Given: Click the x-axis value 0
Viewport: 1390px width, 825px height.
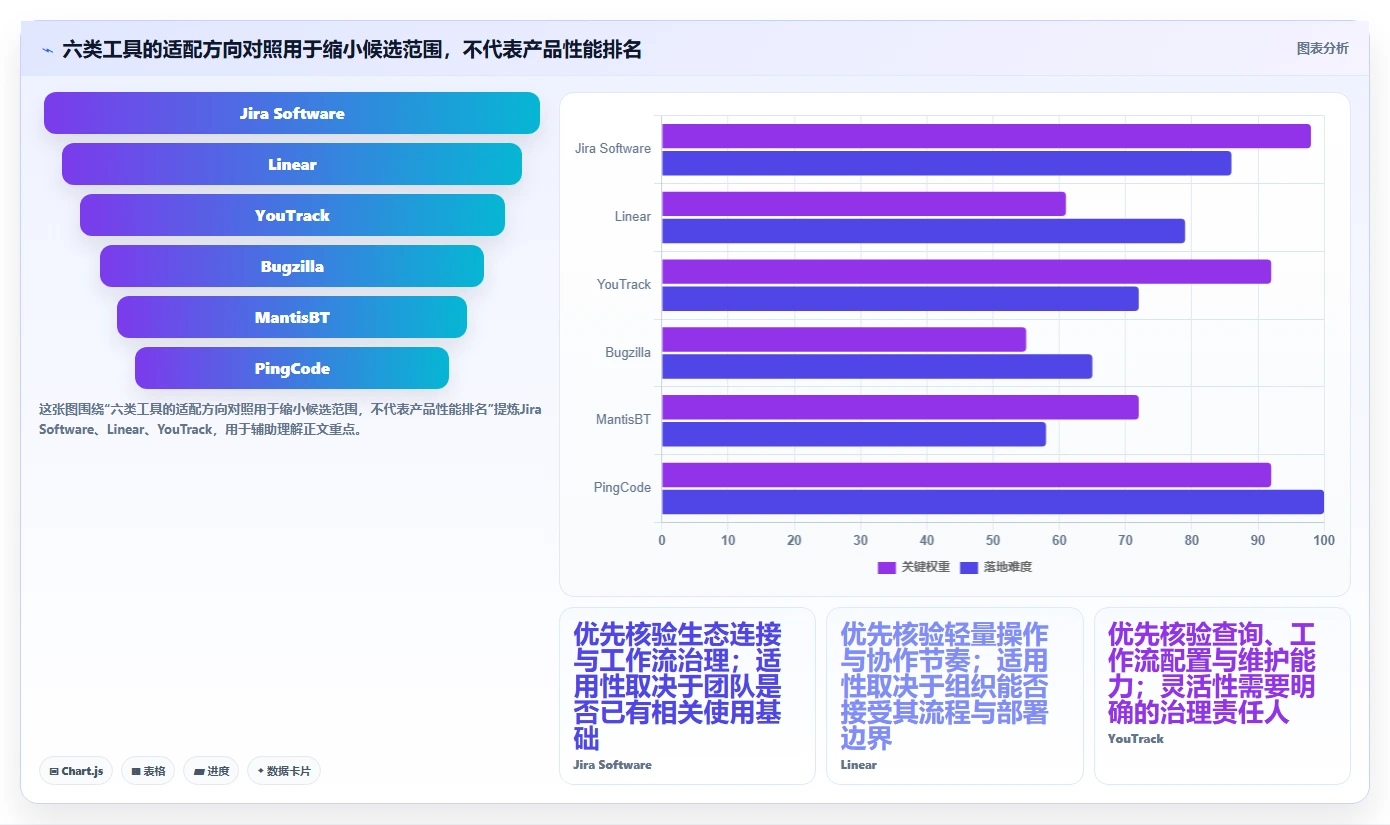Looking at the screenshot, I should [662, 540].
